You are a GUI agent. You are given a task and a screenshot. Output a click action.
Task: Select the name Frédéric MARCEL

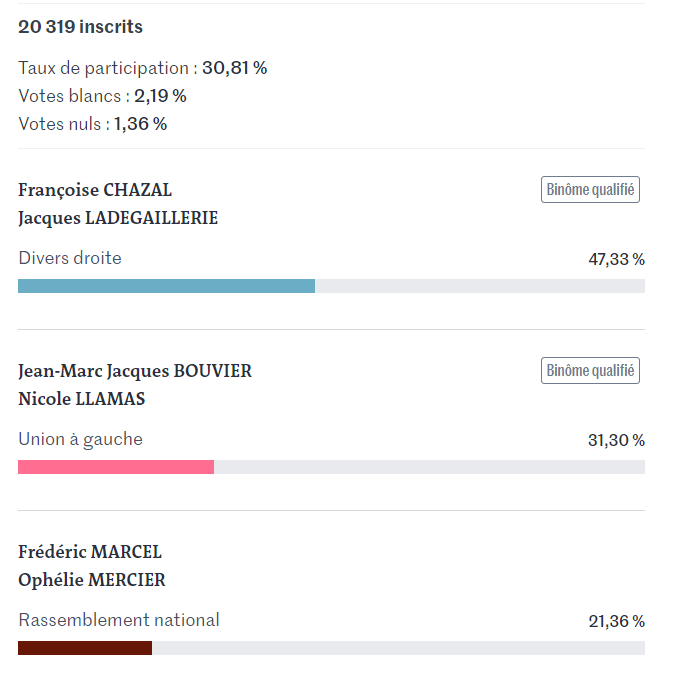(90, 552)
